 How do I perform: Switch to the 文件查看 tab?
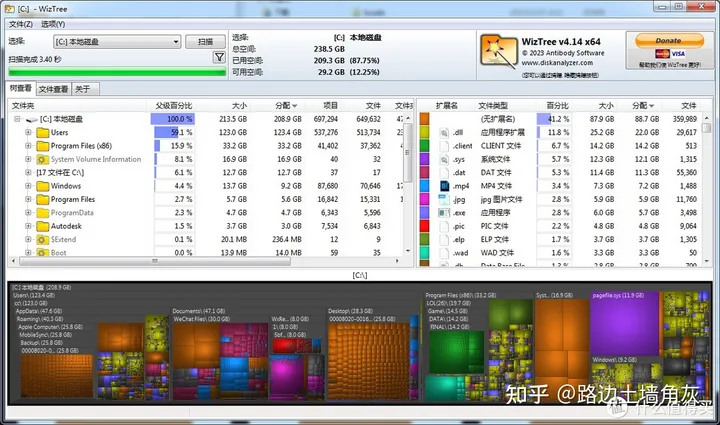(x=53, y=89)
